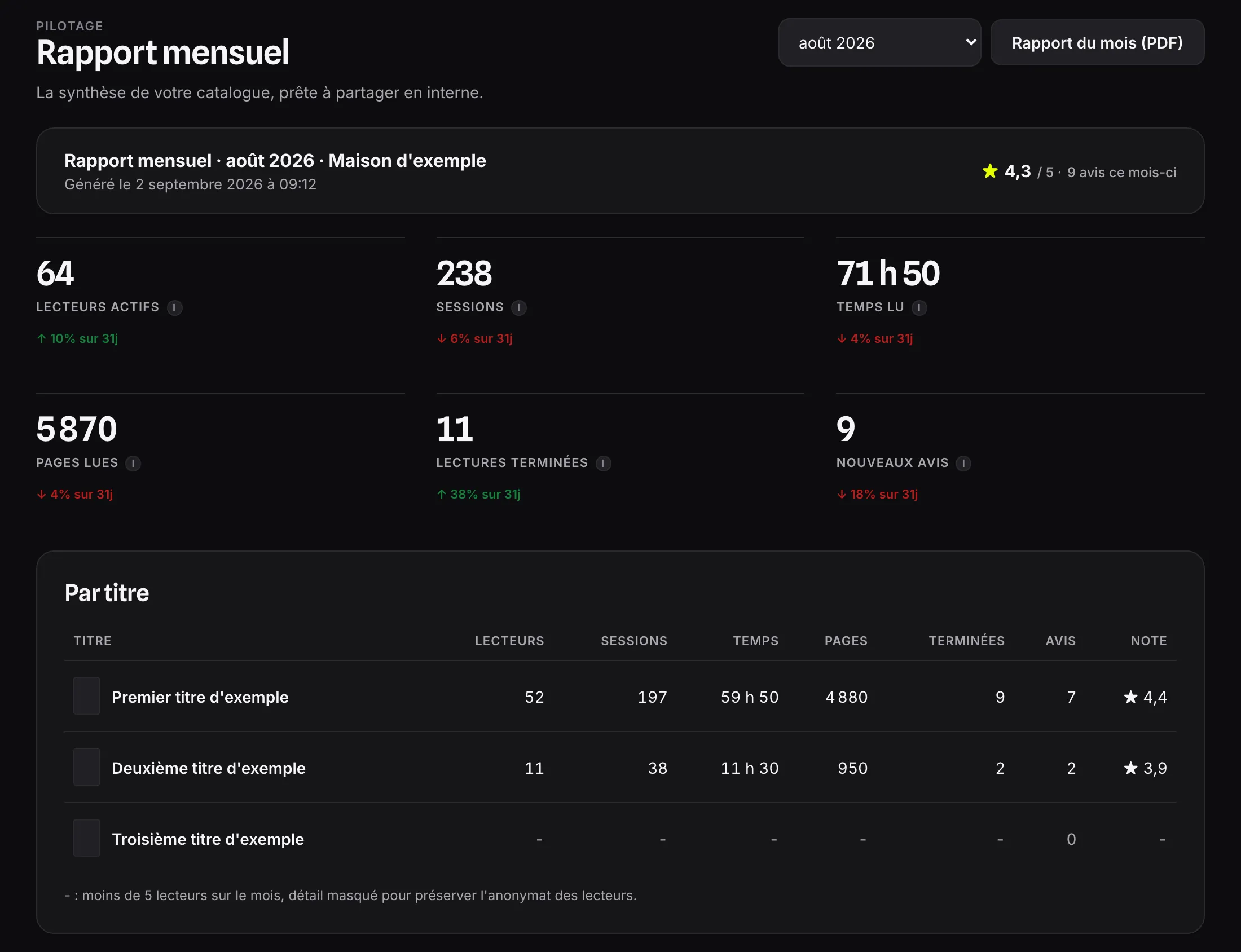
Task: Select Premier titre d'exemple row title
Action: click(200, 697)
